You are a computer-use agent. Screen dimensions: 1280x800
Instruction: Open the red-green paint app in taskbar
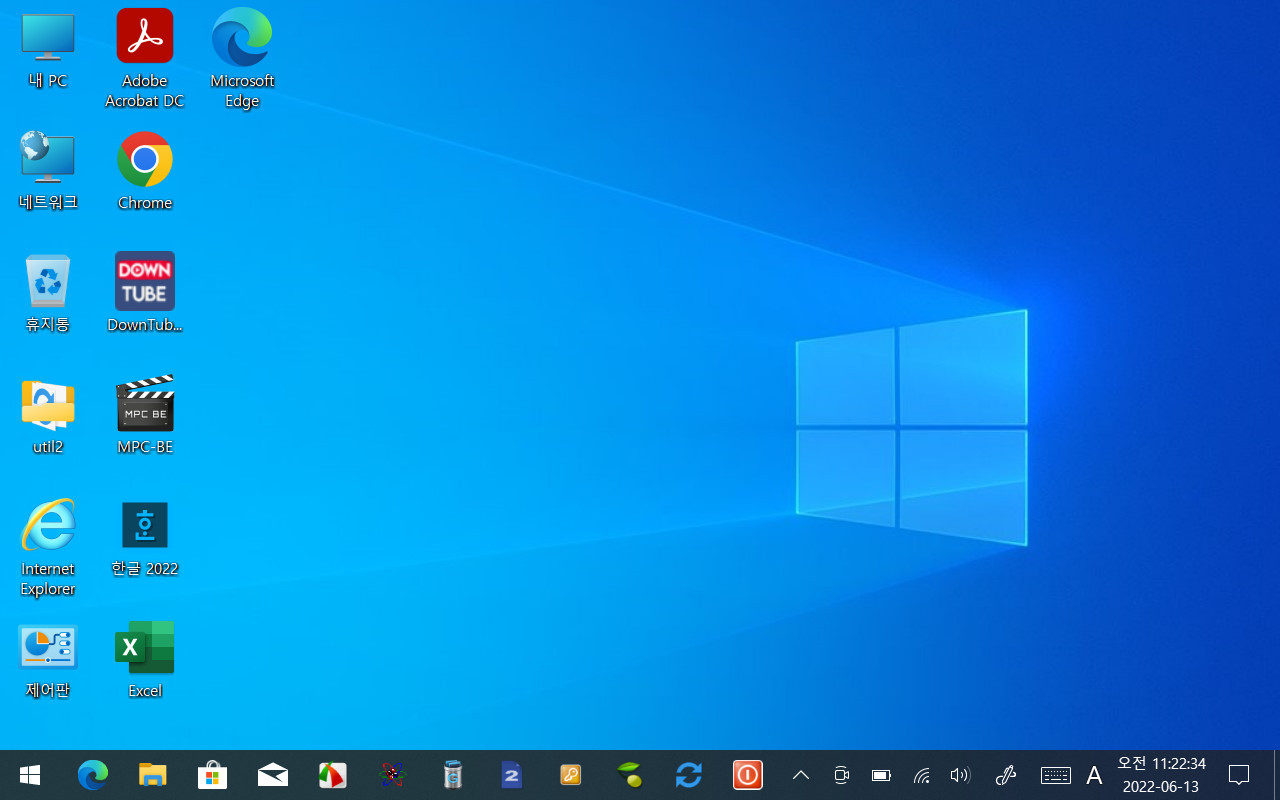click(332, 775)
